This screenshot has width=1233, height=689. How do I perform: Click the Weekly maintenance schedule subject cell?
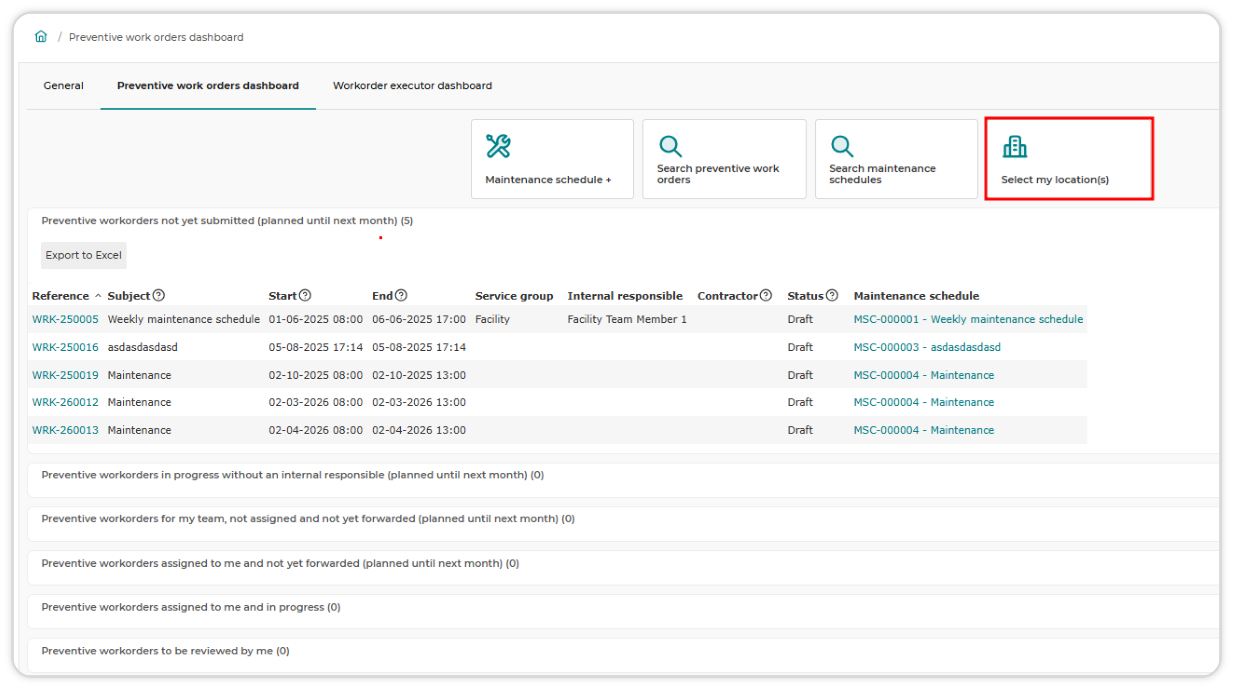click(185, 320)
